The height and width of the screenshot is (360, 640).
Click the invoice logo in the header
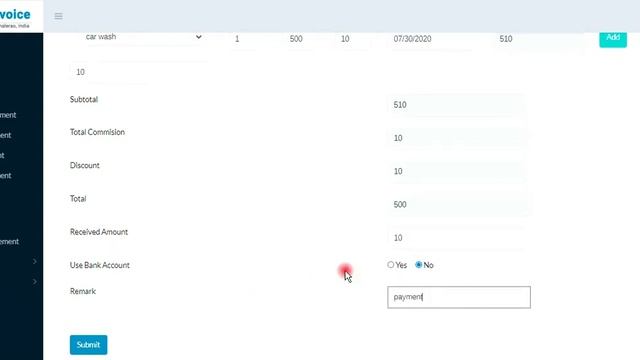(15, 17)
